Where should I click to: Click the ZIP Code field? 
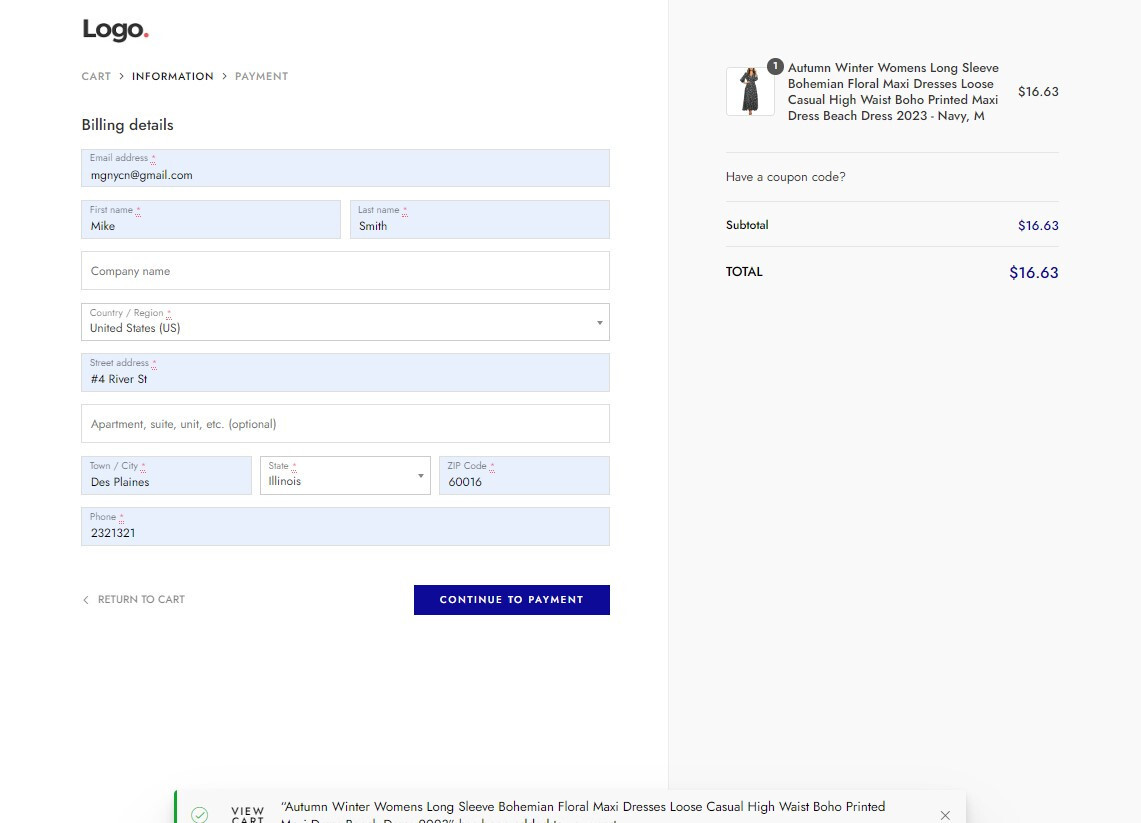click(524, 475)
